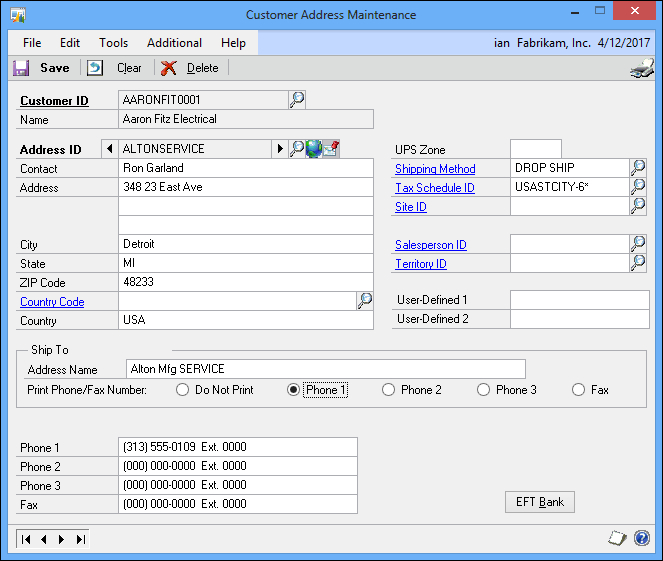Click the Country Code lookup magnifier
Image resolution: width=663 pixels, height=561 pixels.
click(365, 301)
